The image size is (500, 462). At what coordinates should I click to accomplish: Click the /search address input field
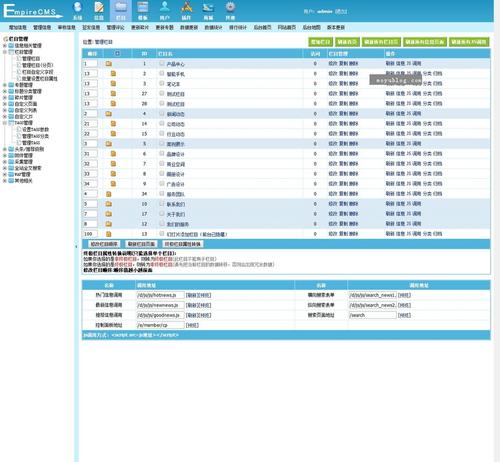372,315
